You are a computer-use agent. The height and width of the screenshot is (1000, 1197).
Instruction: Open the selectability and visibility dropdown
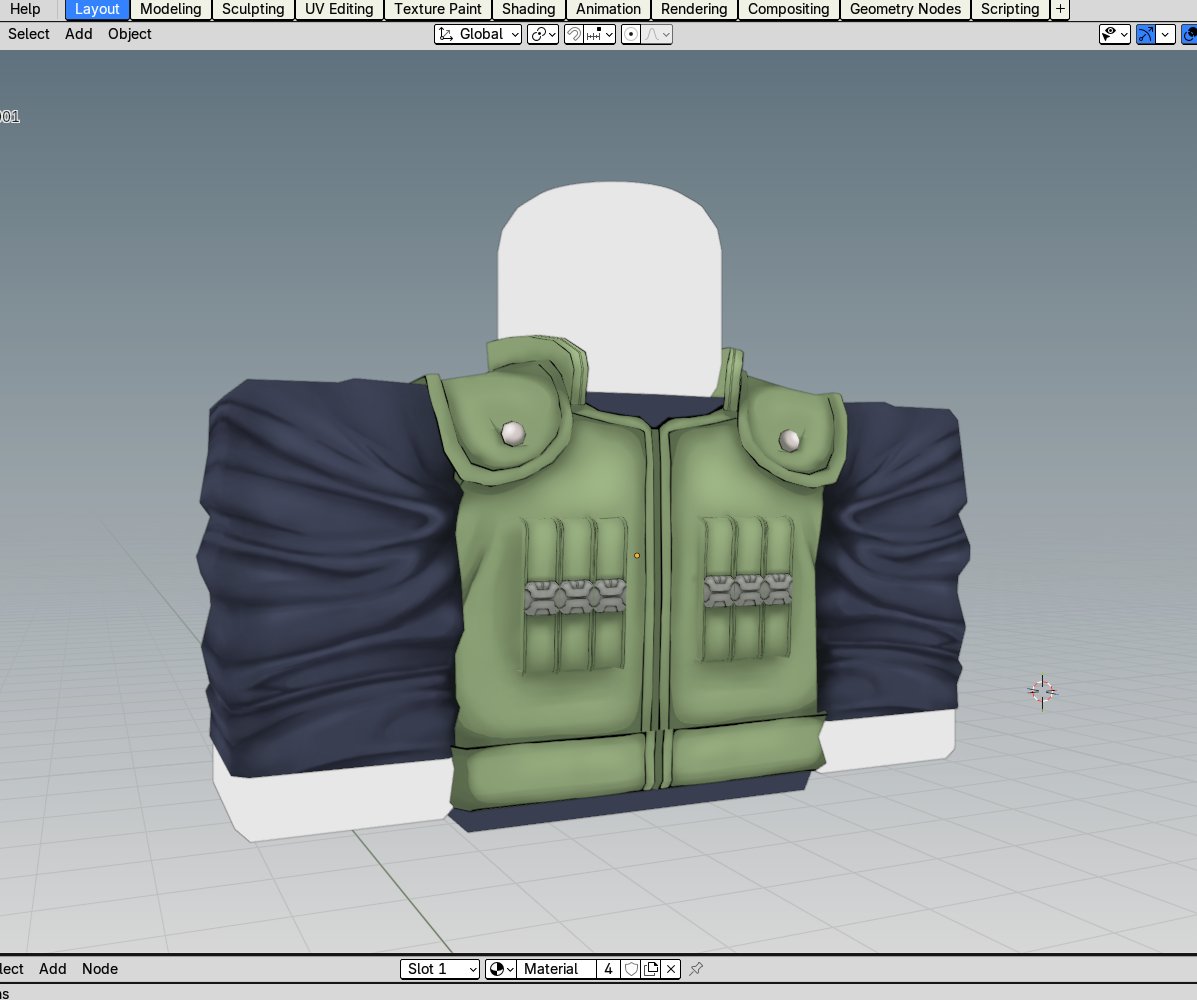[1115, 34]
